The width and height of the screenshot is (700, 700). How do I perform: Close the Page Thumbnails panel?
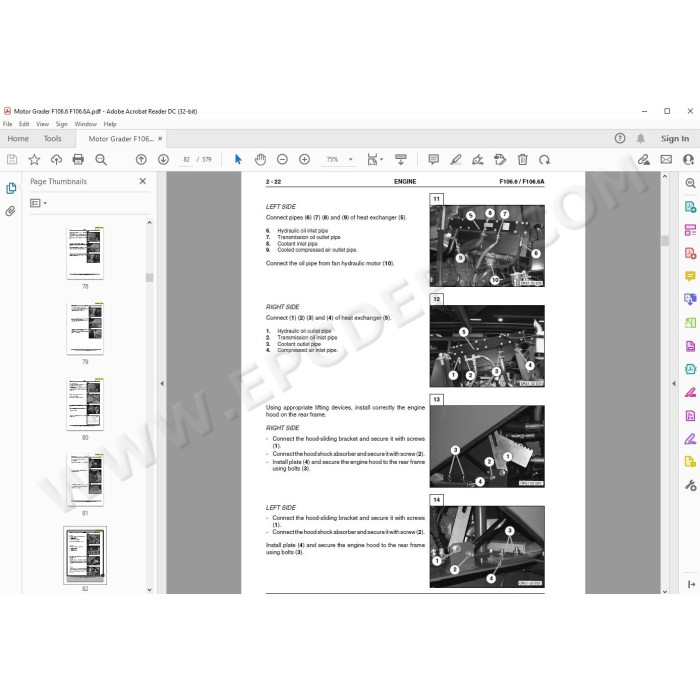(x=142, y=181)
